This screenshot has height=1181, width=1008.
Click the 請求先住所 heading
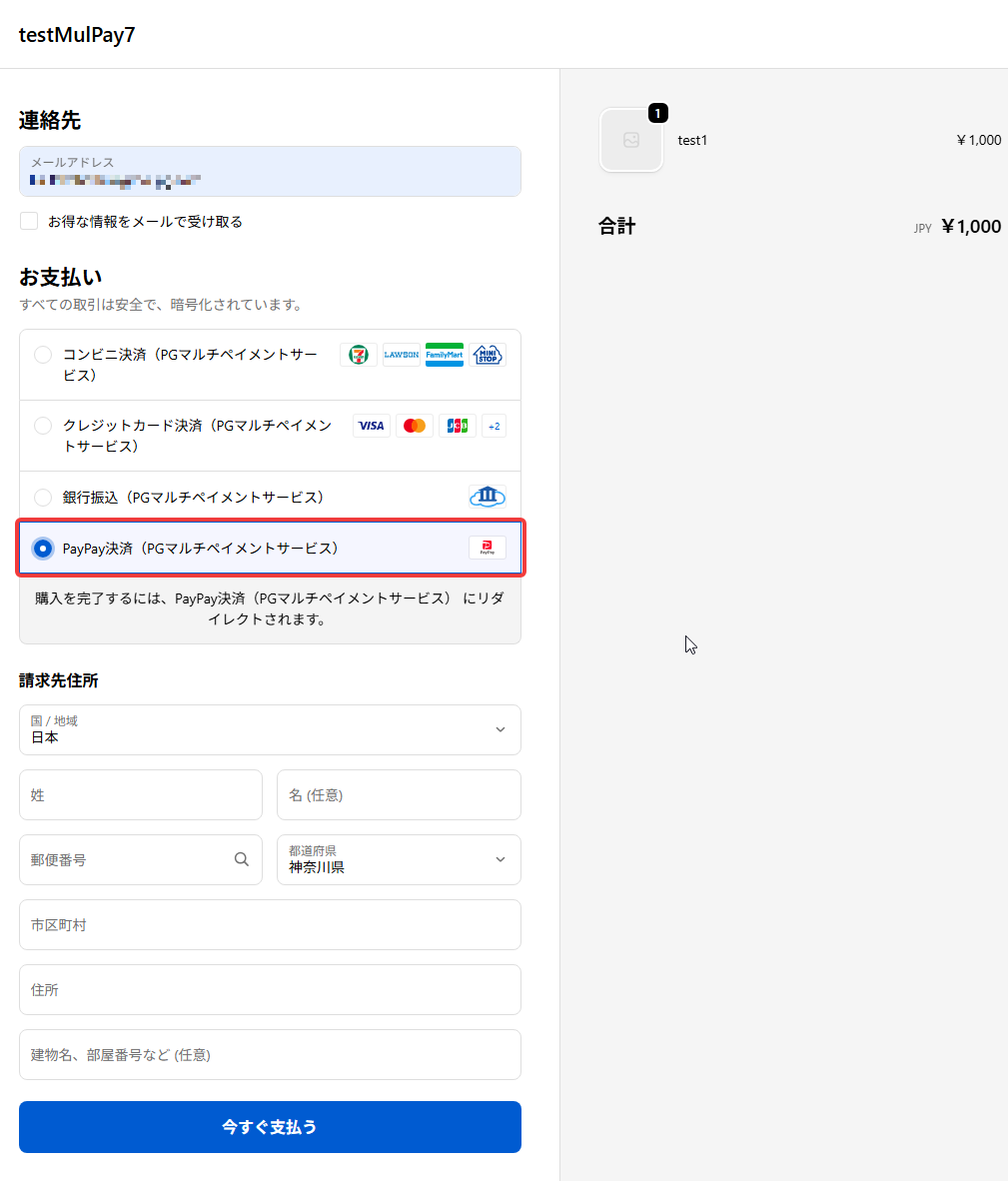tap(59, 680)
